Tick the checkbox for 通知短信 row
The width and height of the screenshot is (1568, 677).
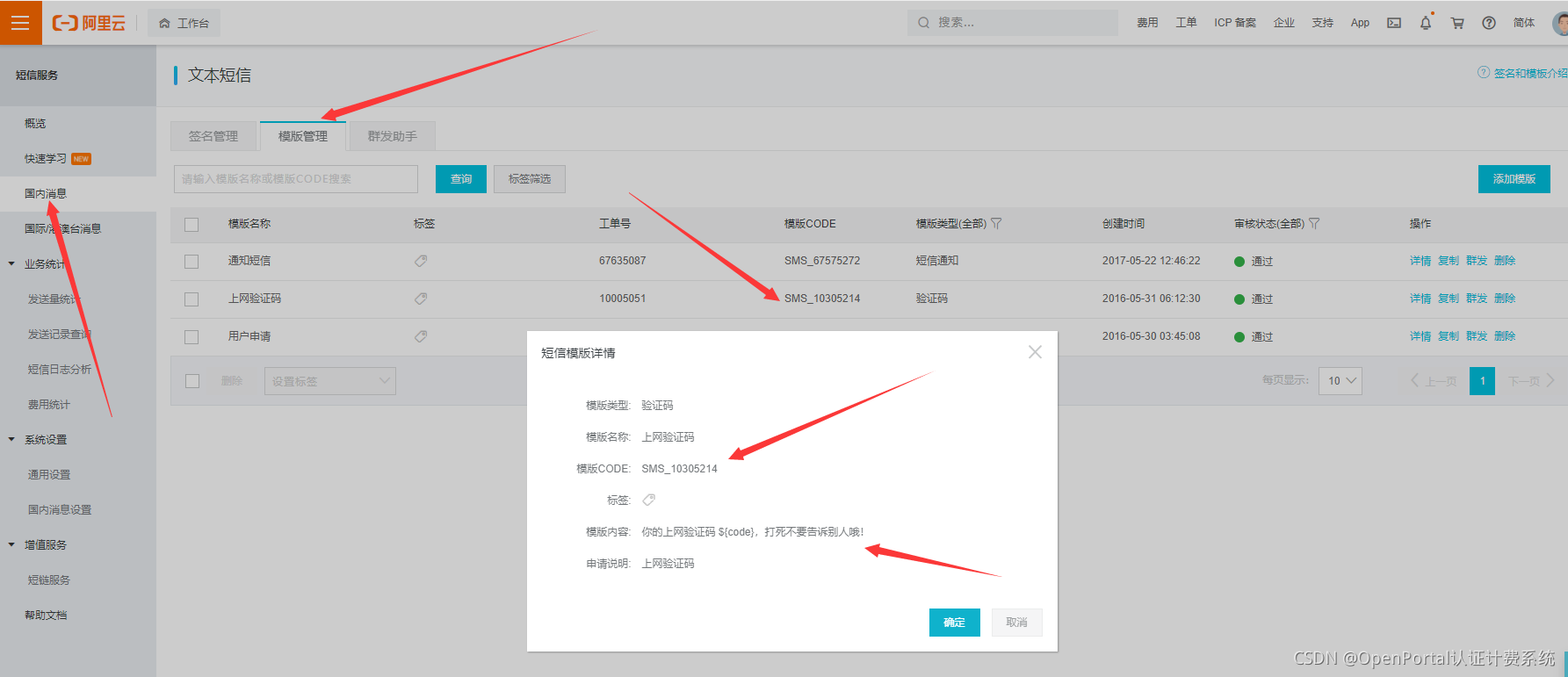click(191, 262)
